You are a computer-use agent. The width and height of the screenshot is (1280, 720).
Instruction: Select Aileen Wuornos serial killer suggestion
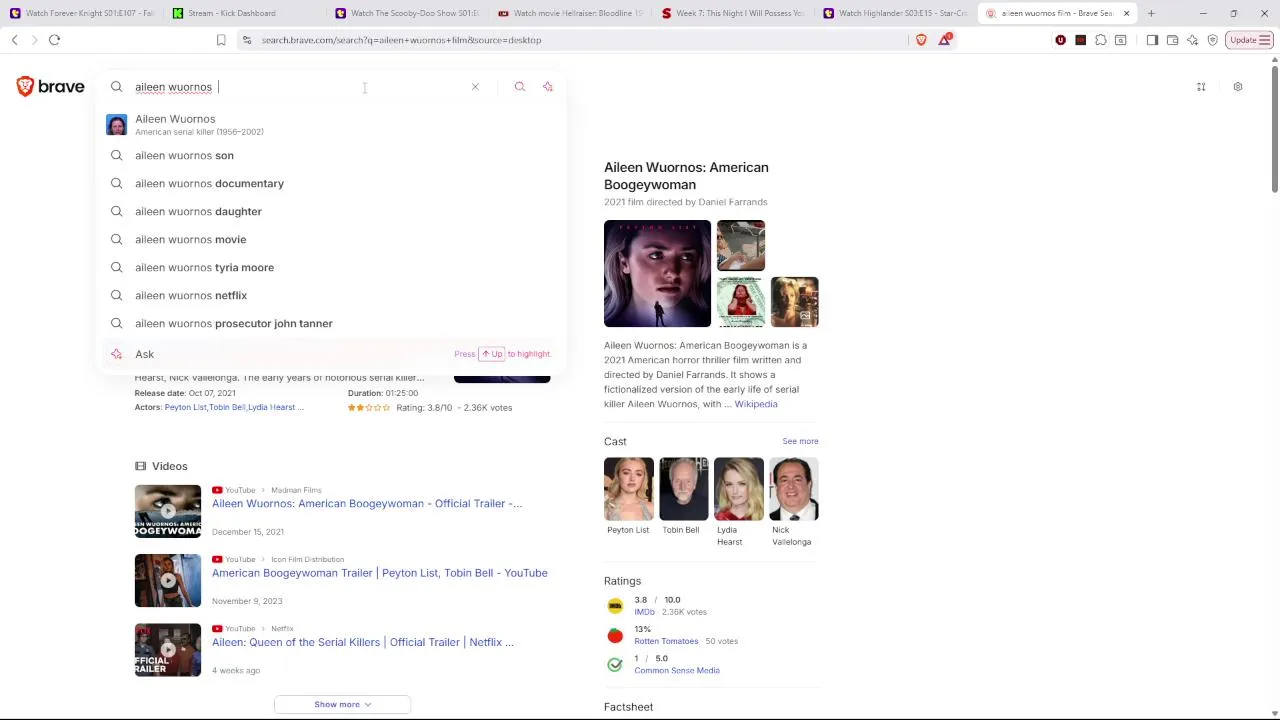(x=330, y=125)
